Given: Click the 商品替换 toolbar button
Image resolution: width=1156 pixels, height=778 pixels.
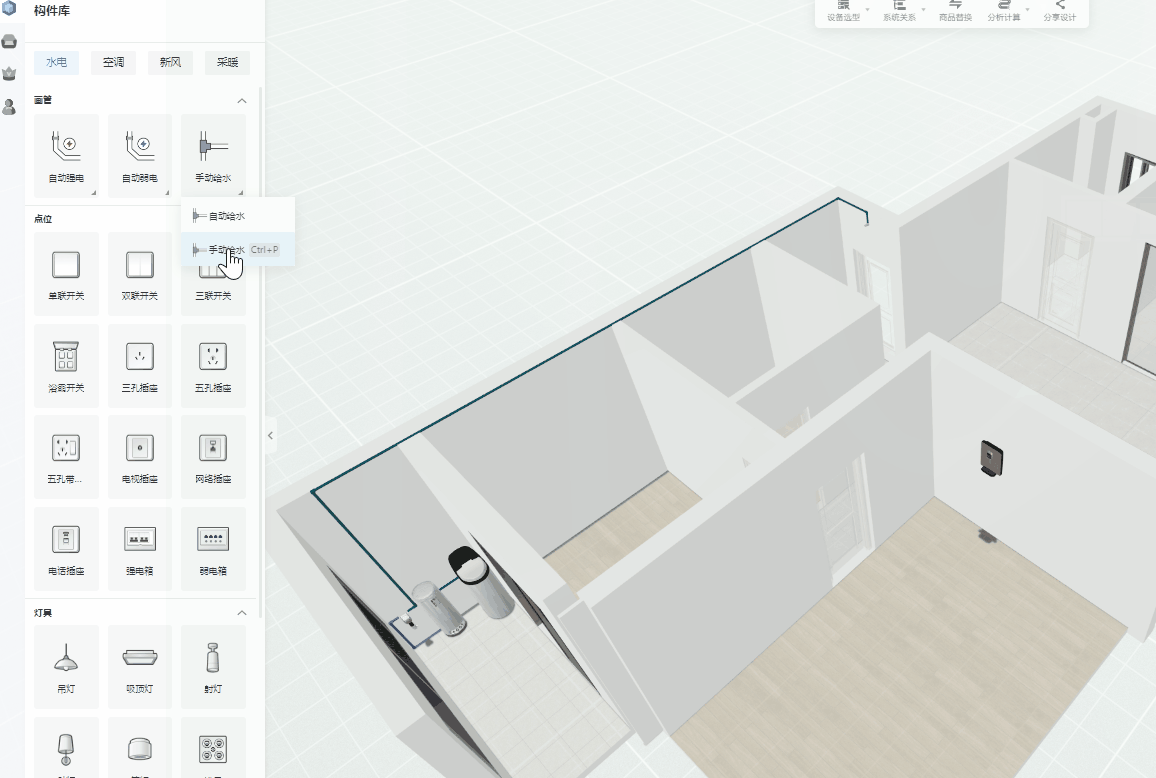Looking at the screenshot, I should pos(954,11).
